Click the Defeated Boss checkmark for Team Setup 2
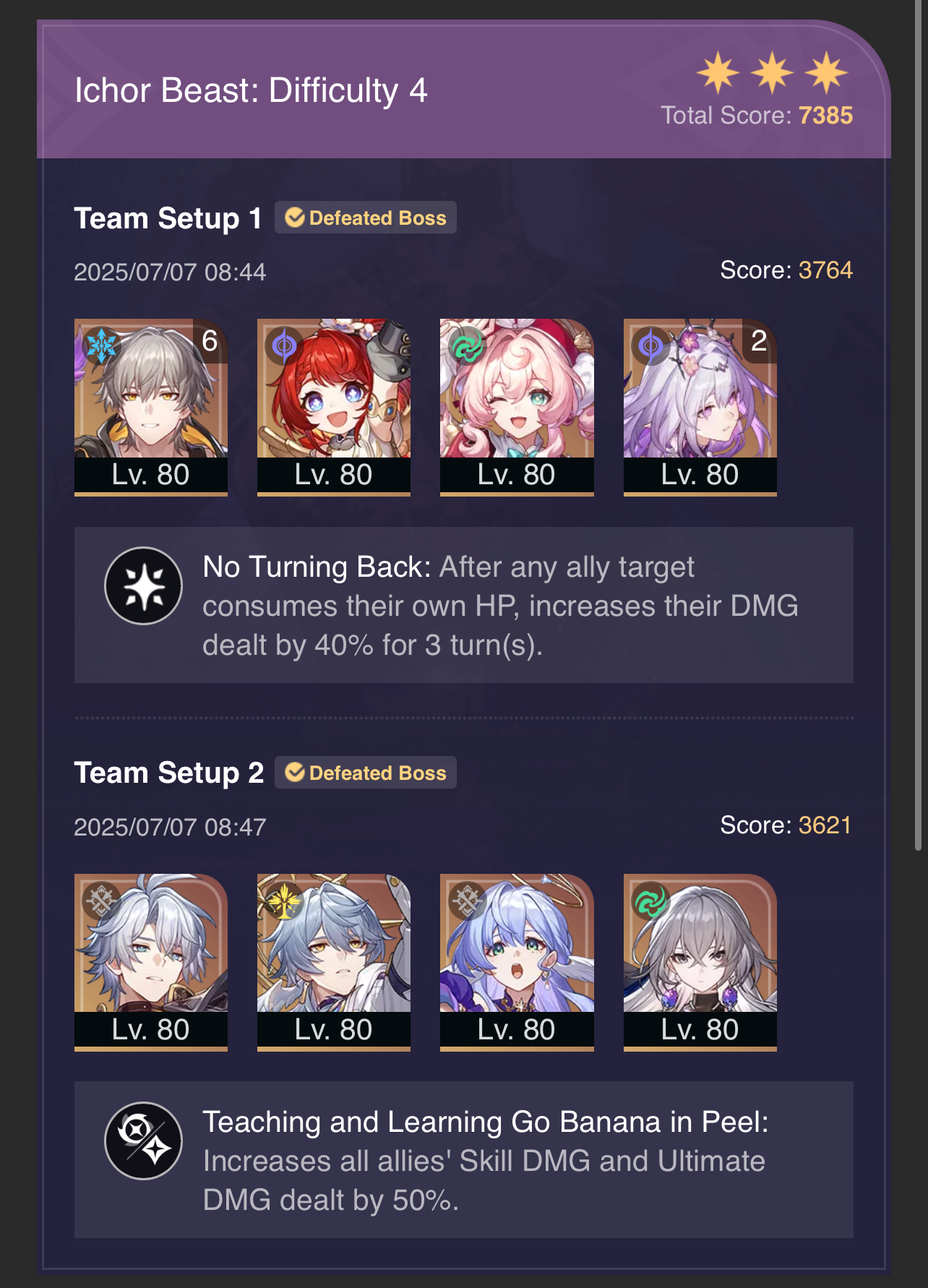This screenshot has width=928, height=1288. pos(294,773)
